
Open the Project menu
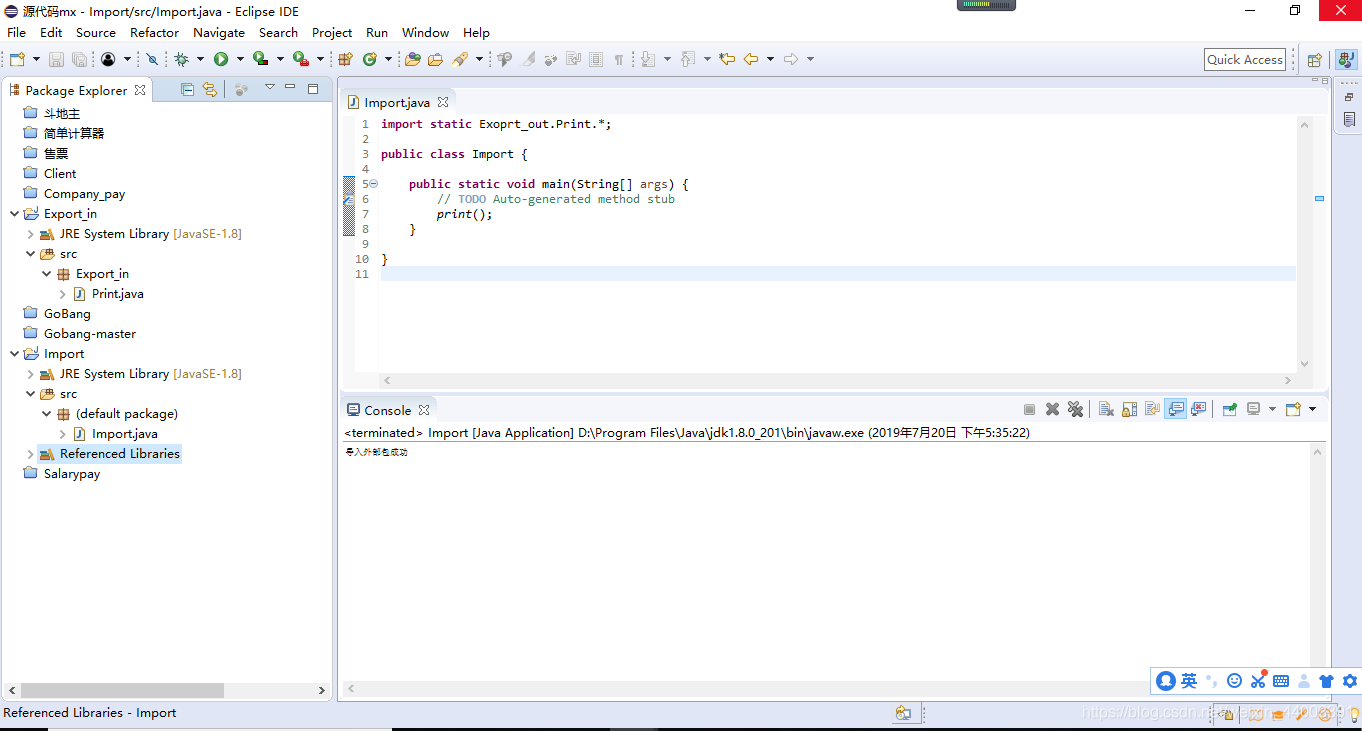coord(332,32)
